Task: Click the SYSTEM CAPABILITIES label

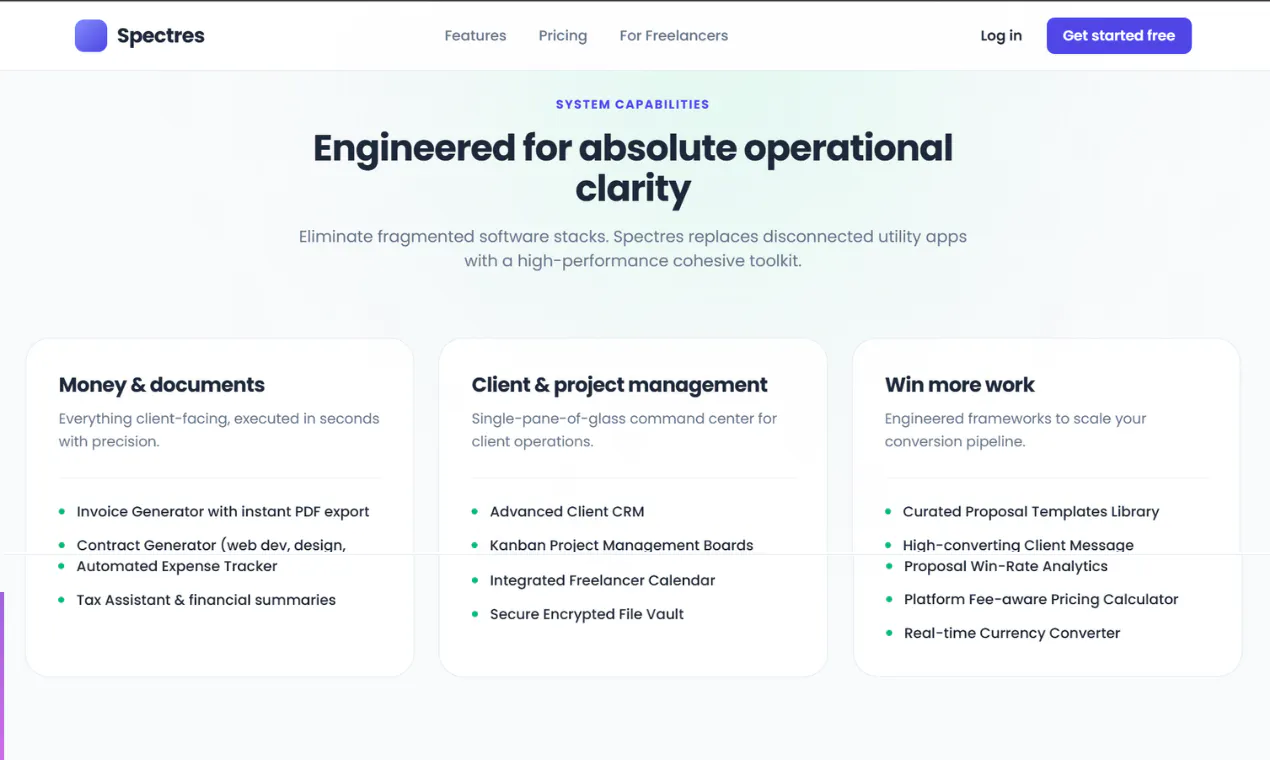Action: pos(633,104)
